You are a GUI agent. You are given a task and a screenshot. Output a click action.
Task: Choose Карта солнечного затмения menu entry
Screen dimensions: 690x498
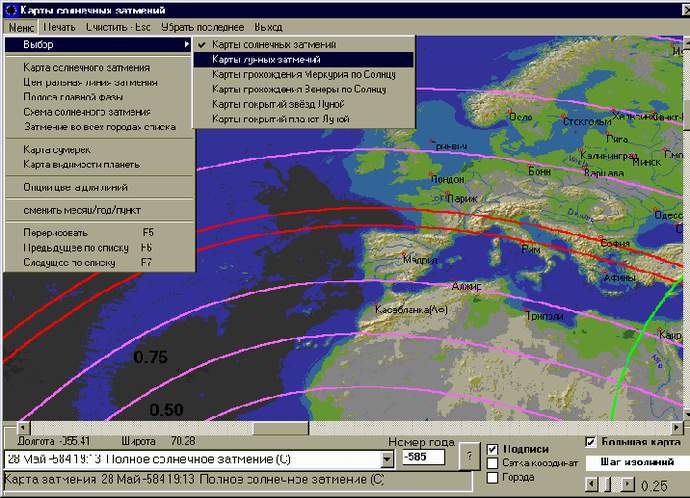coord(99,68)
